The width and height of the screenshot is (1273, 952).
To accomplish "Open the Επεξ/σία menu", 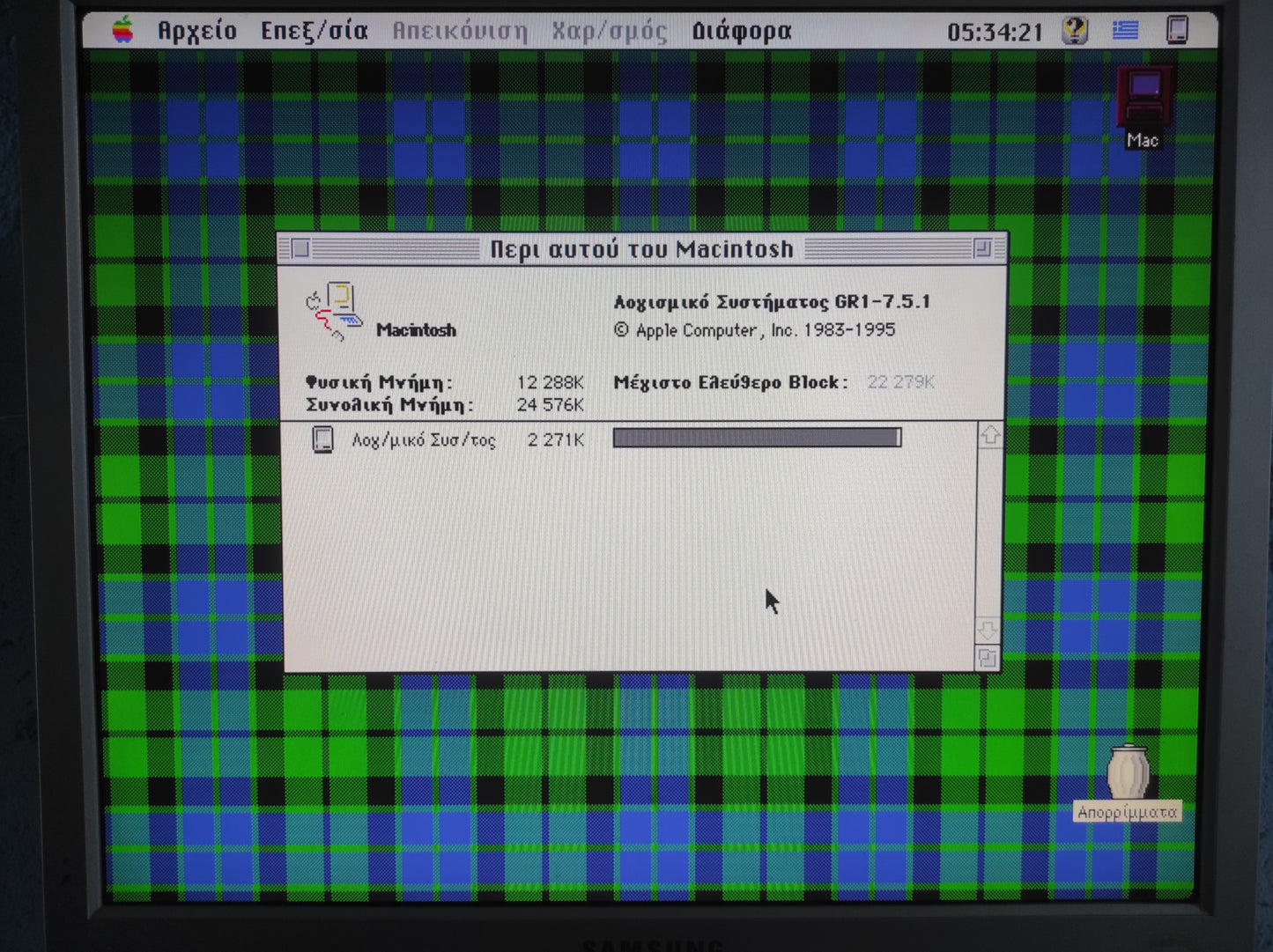I will click(x=314, y=32).
